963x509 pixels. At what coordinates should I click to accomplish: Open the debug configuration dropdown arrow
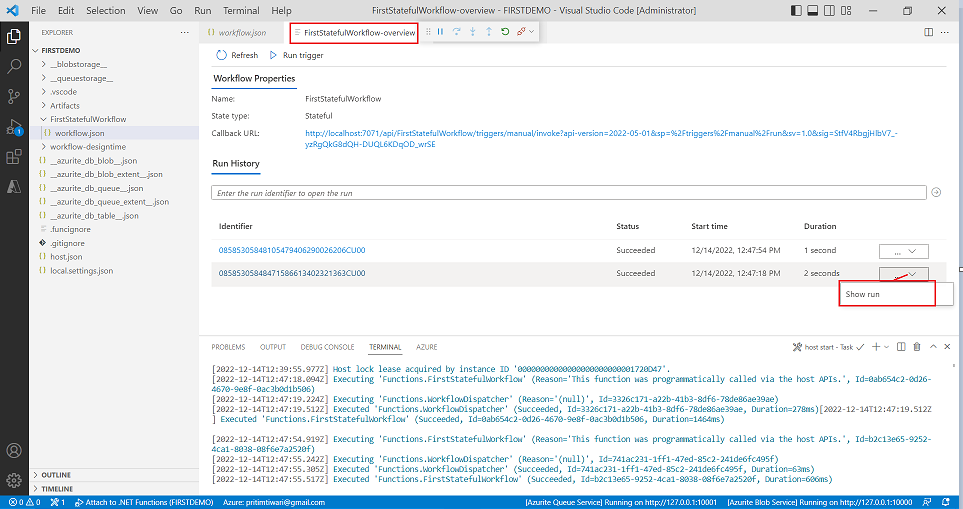(531, 32)
